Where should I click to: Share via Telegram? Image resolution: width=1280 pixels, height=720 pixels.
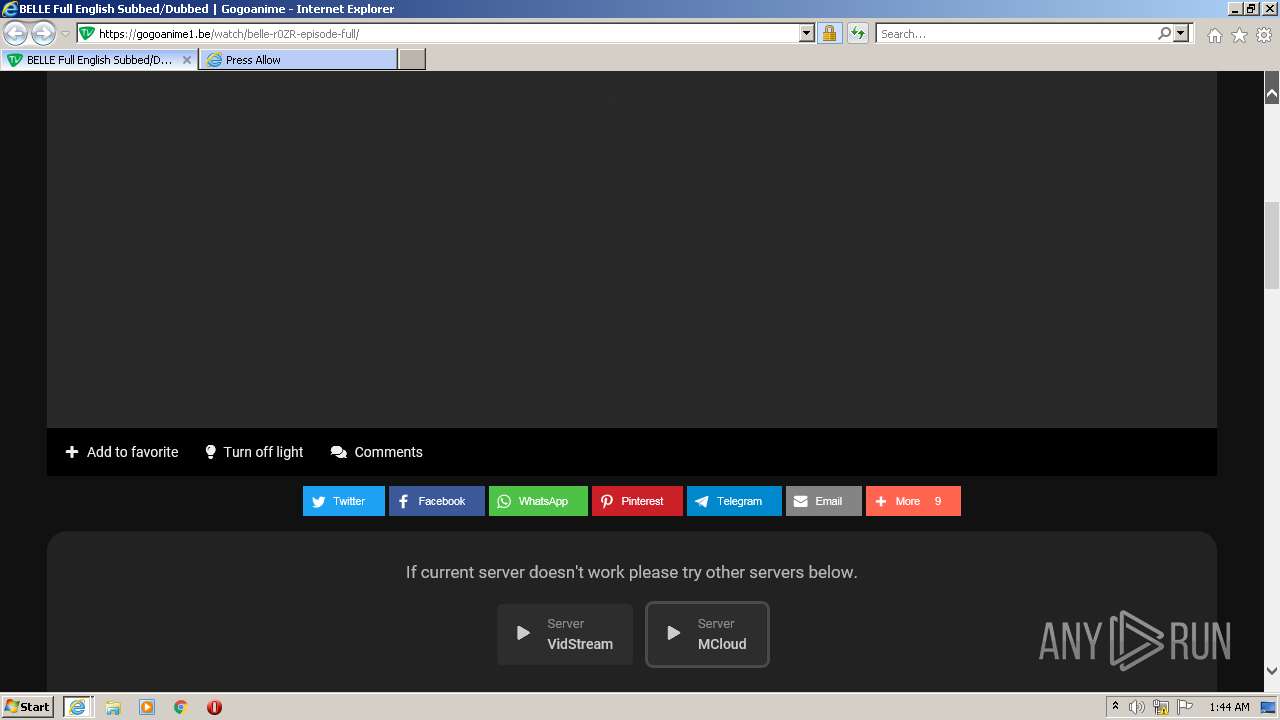(734, 501)
